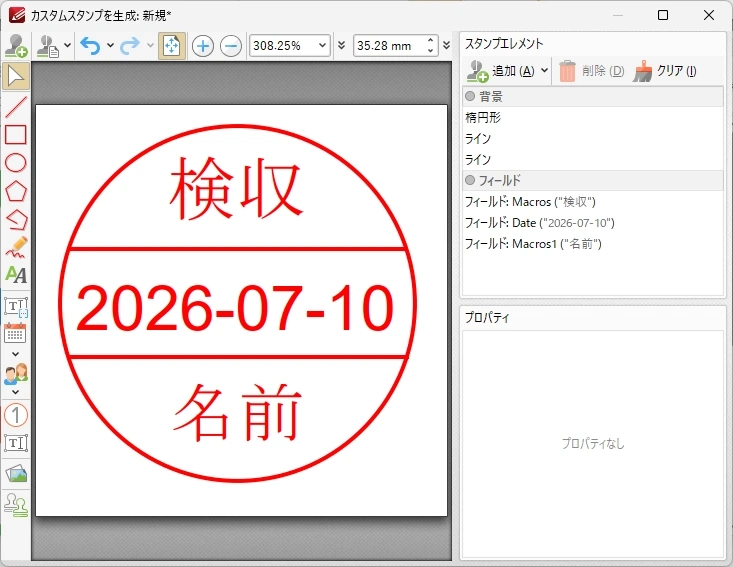Viewport: 733px width, 567px height.
Task: Open the 308.25% zoom level dropdown
Action: (322, 45)
